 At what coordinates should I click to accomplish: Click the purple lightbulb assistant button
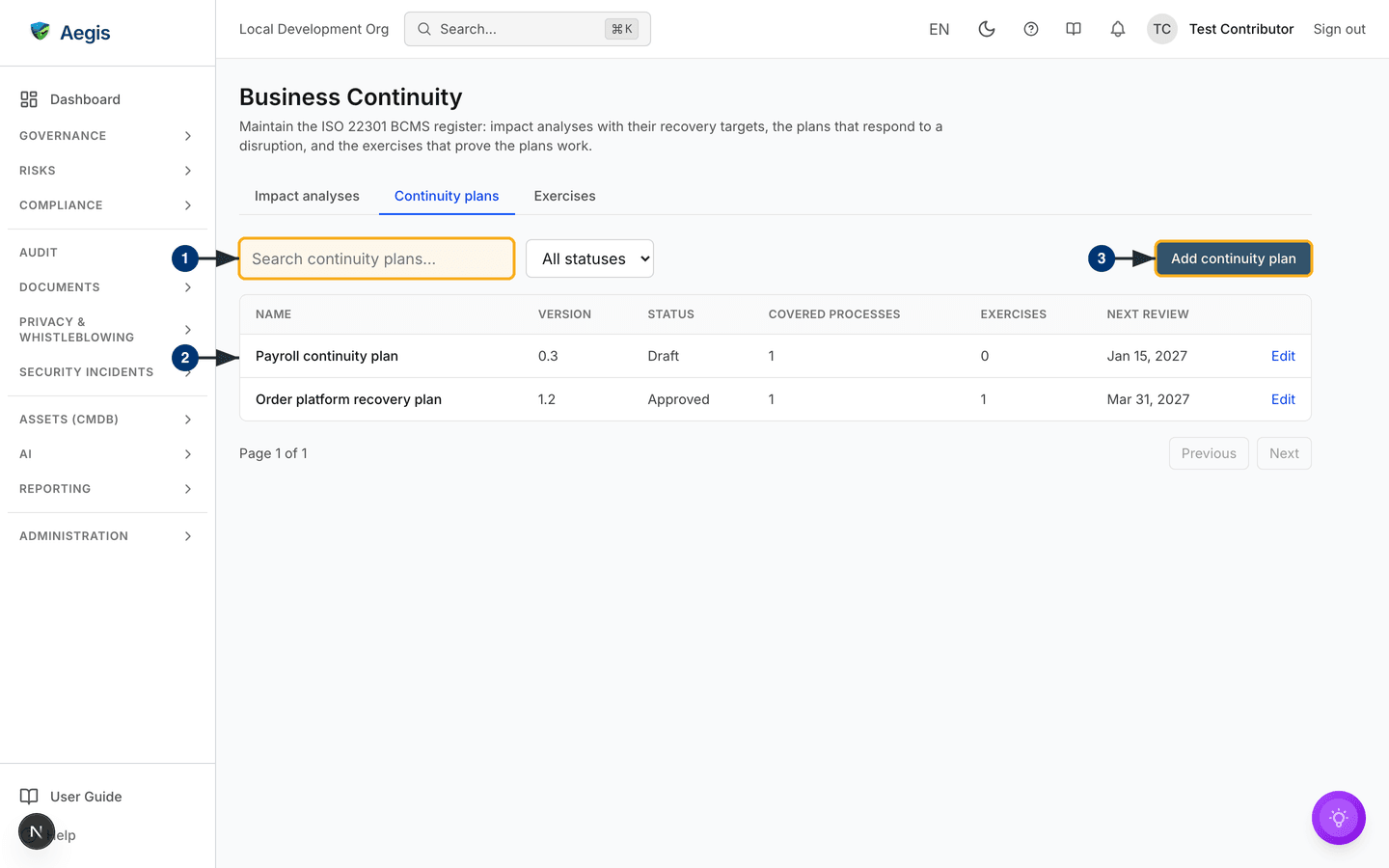click(1339, 818)
